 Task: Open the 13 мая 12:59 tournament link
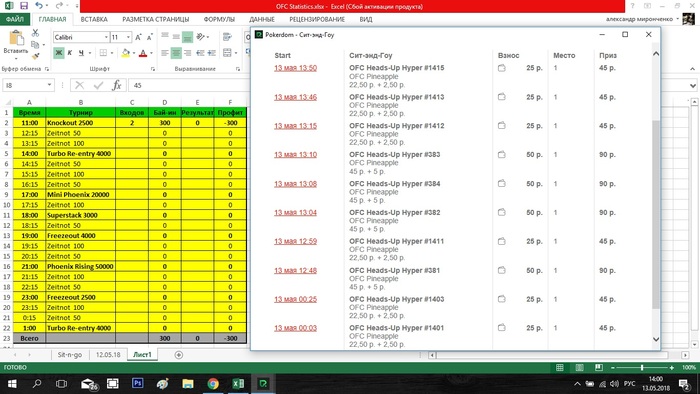[295, 241]
